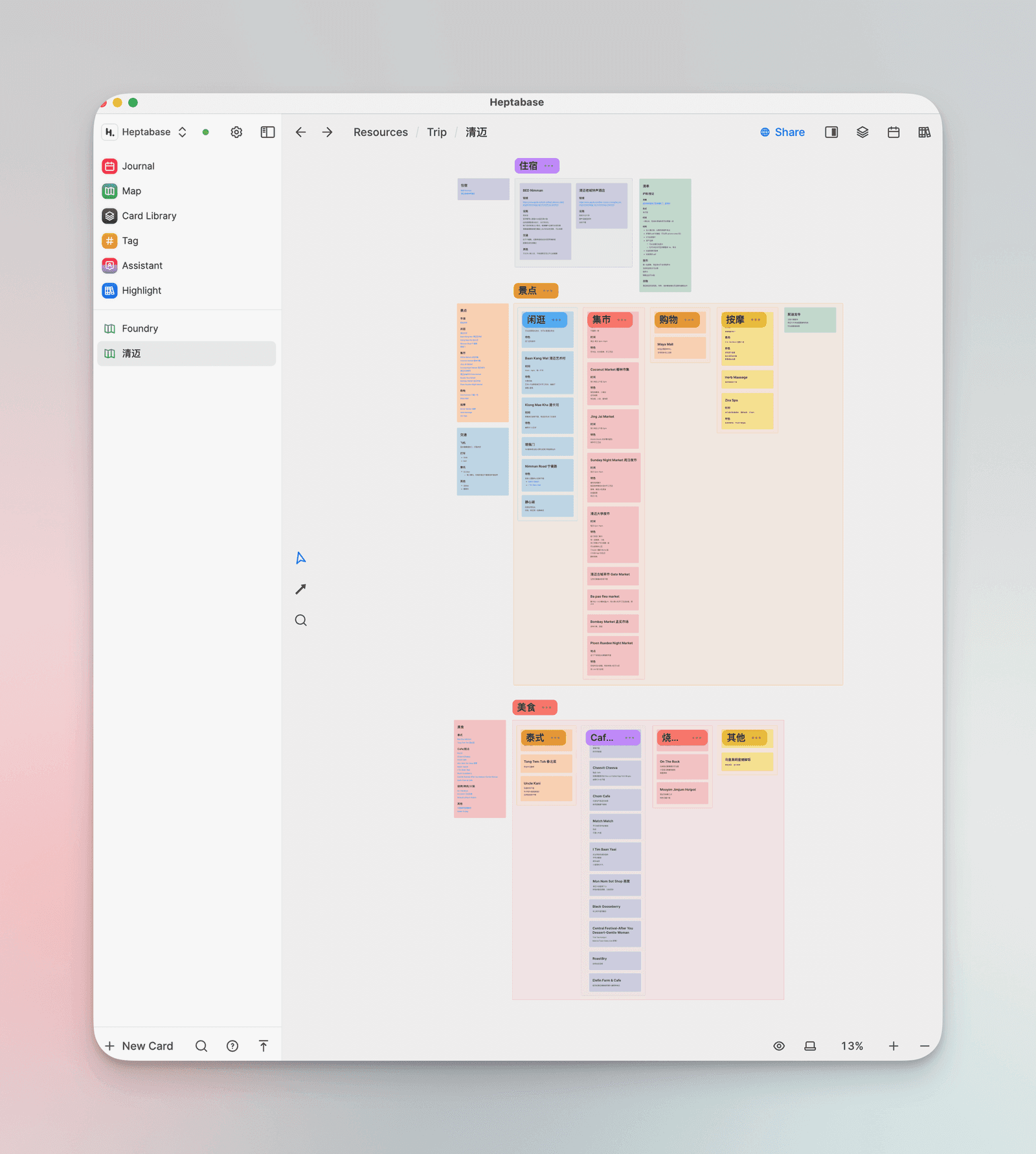
Task: Click the Share button
Action: point(782,132)
